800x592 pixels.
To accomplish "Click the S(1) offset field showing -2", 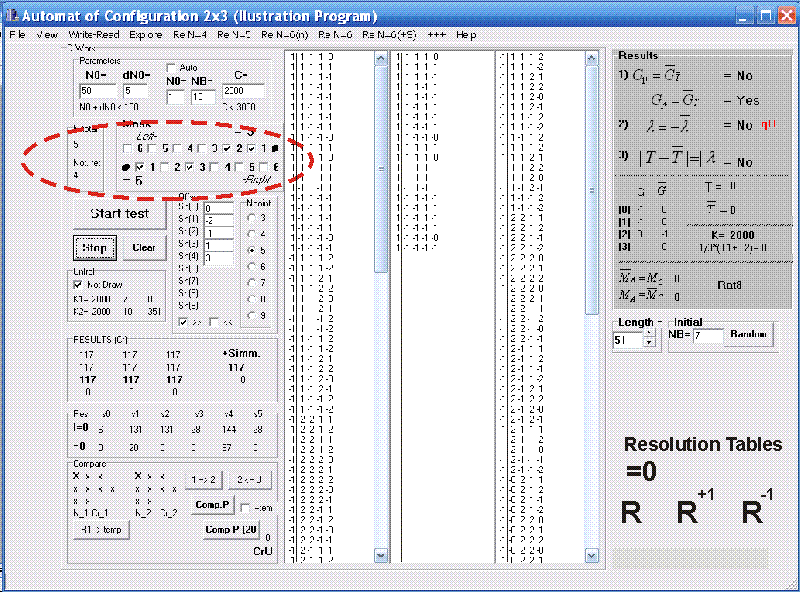I will click(x=218, y=221).
